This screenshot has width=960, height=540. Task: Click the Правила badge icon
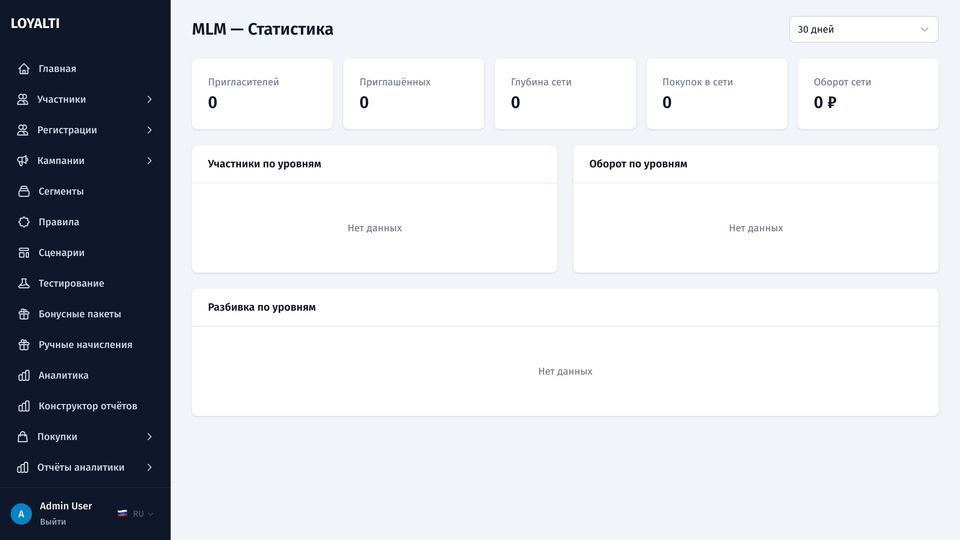[x=24, y=222]
